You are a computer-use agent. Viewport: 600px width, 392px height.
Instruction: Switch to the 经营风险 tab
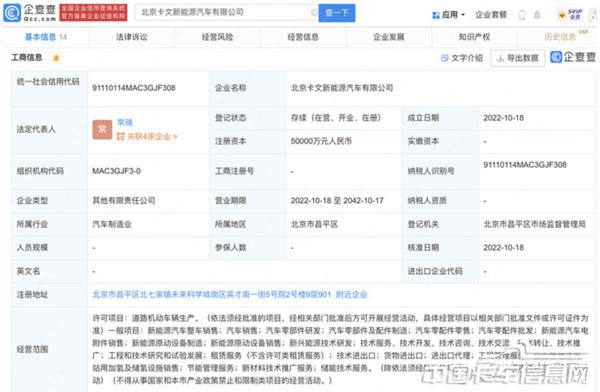pyautogui.click(x=217, y=37)
